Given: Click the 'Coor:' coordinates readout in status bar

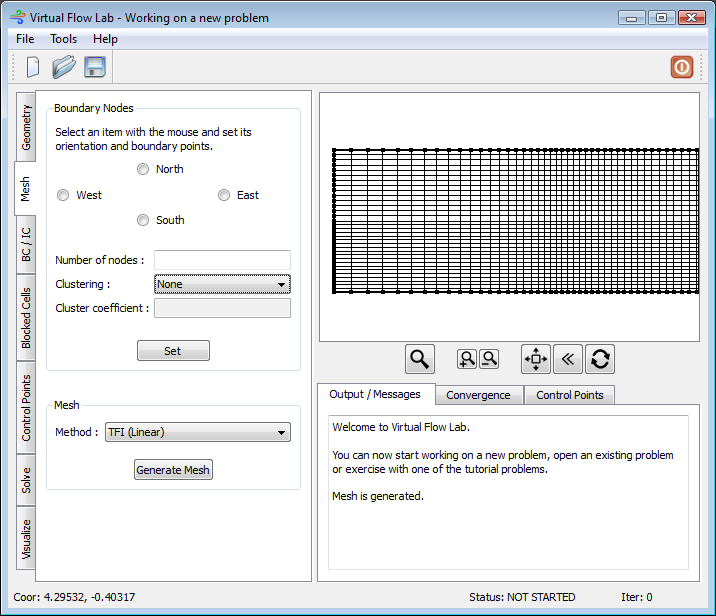Looking at the screenshot, I should 74,597.
